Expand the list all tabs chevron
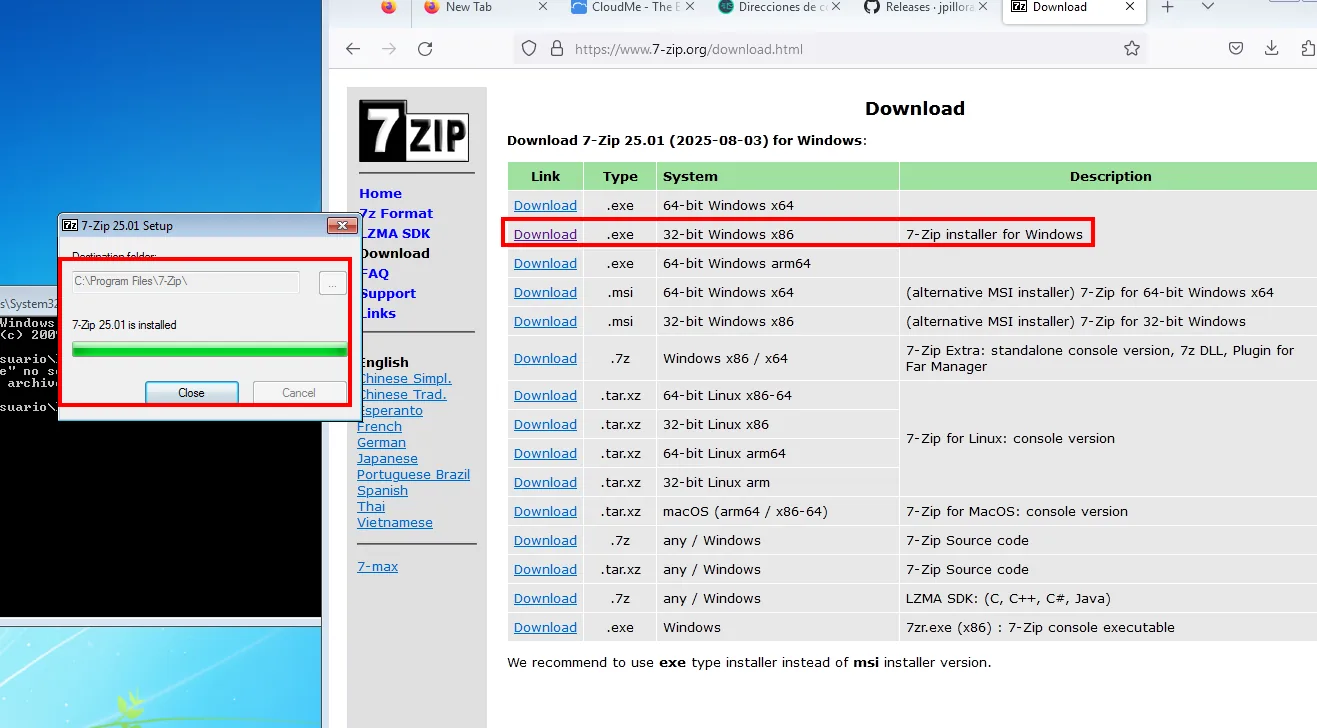1317x728 pixels. click(1208, 7)
